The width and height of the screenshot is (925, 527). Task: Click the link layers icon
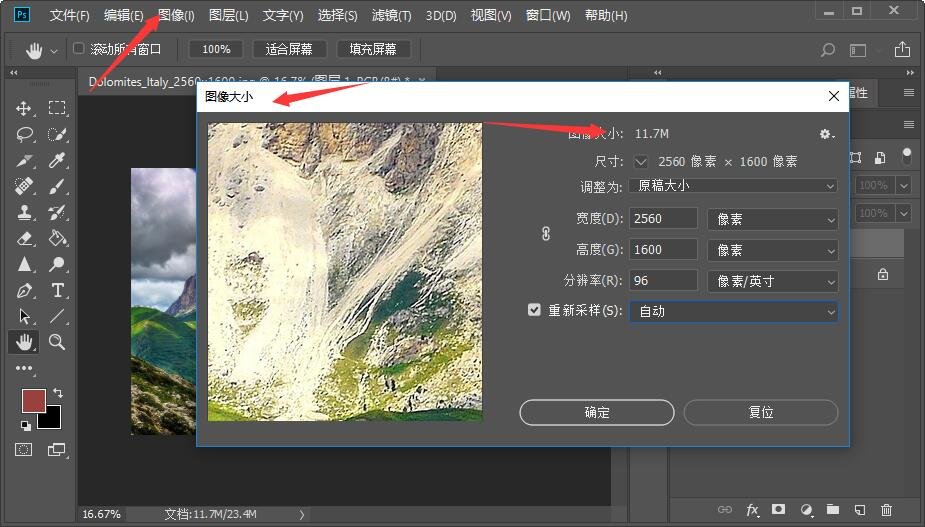click(724, 510)
